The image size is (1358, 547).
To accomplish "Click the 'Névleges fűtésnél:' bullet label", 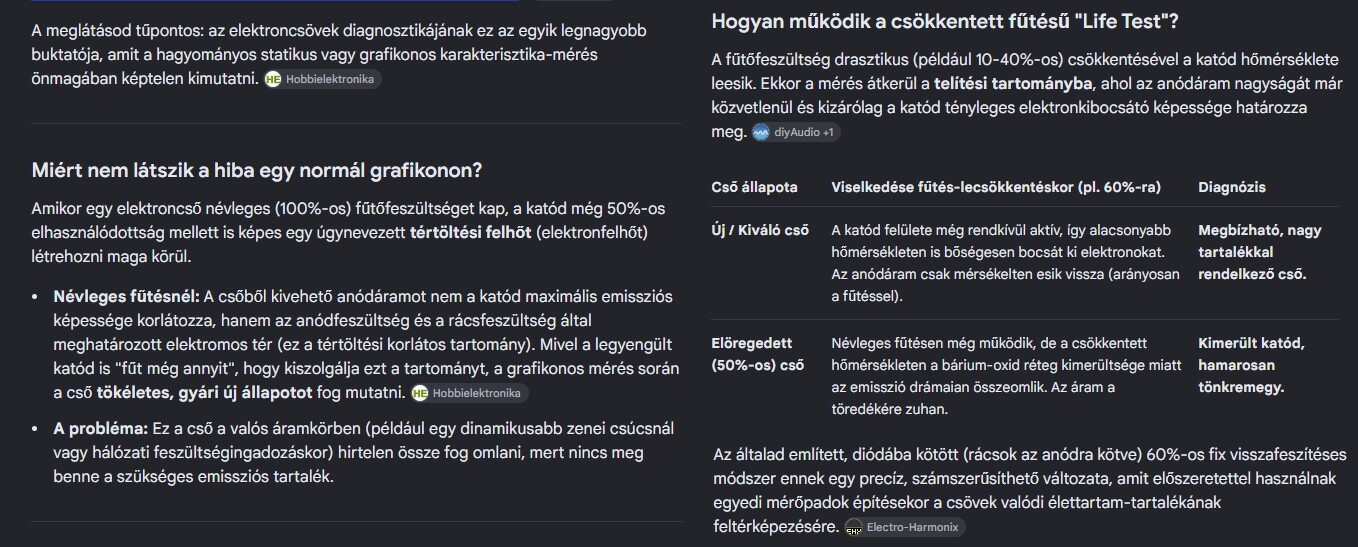I will [126, 297].
